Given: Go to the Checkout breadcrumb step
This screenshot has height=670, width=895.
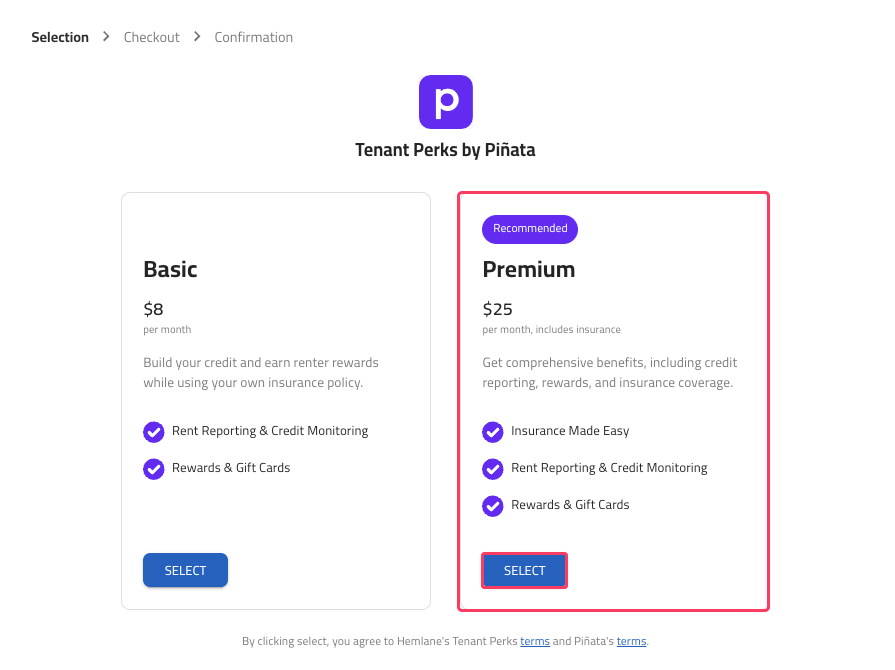Looking at the screenshot, I should coord(151,37).
